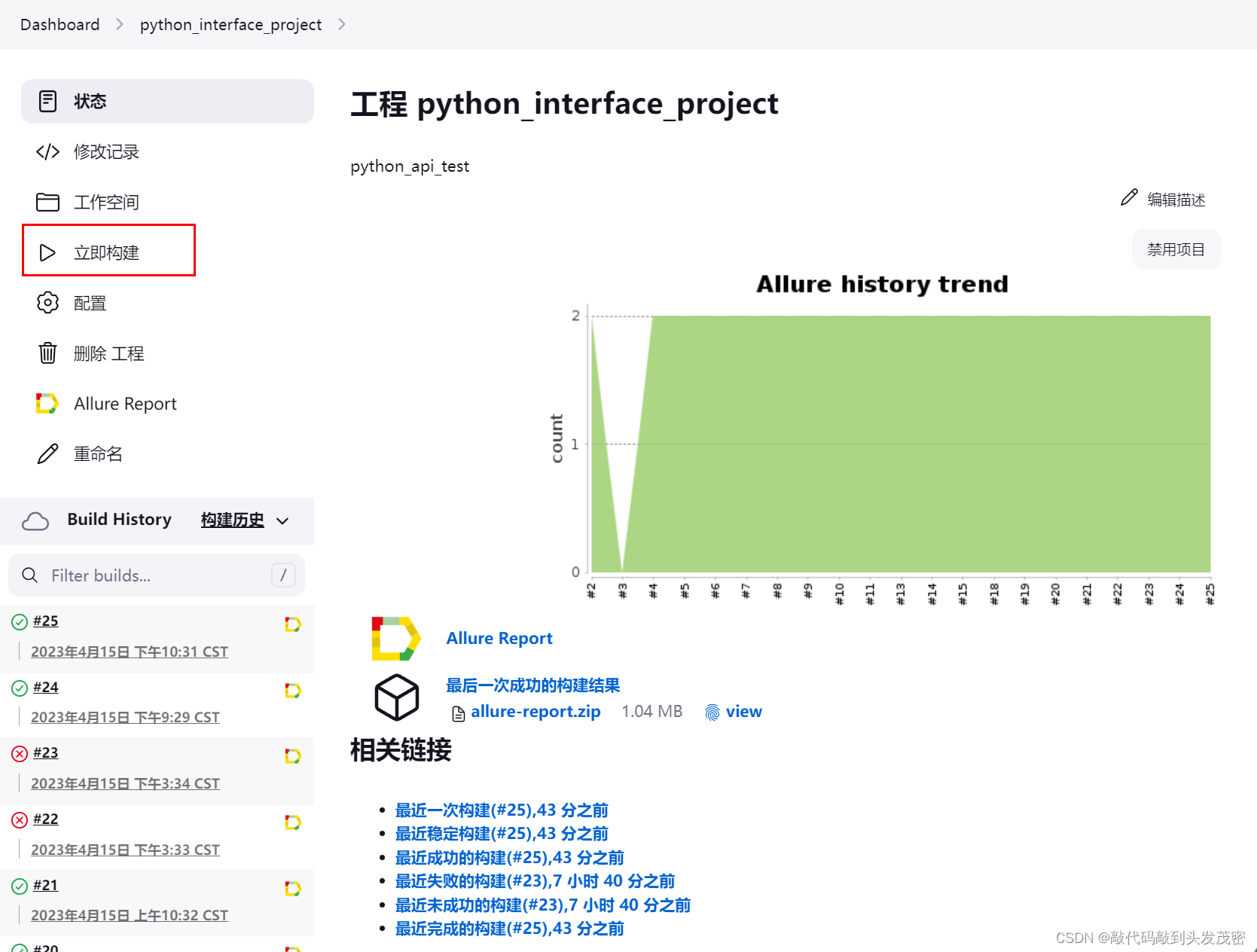Open 构建历史 build trend link

(233, 520)
